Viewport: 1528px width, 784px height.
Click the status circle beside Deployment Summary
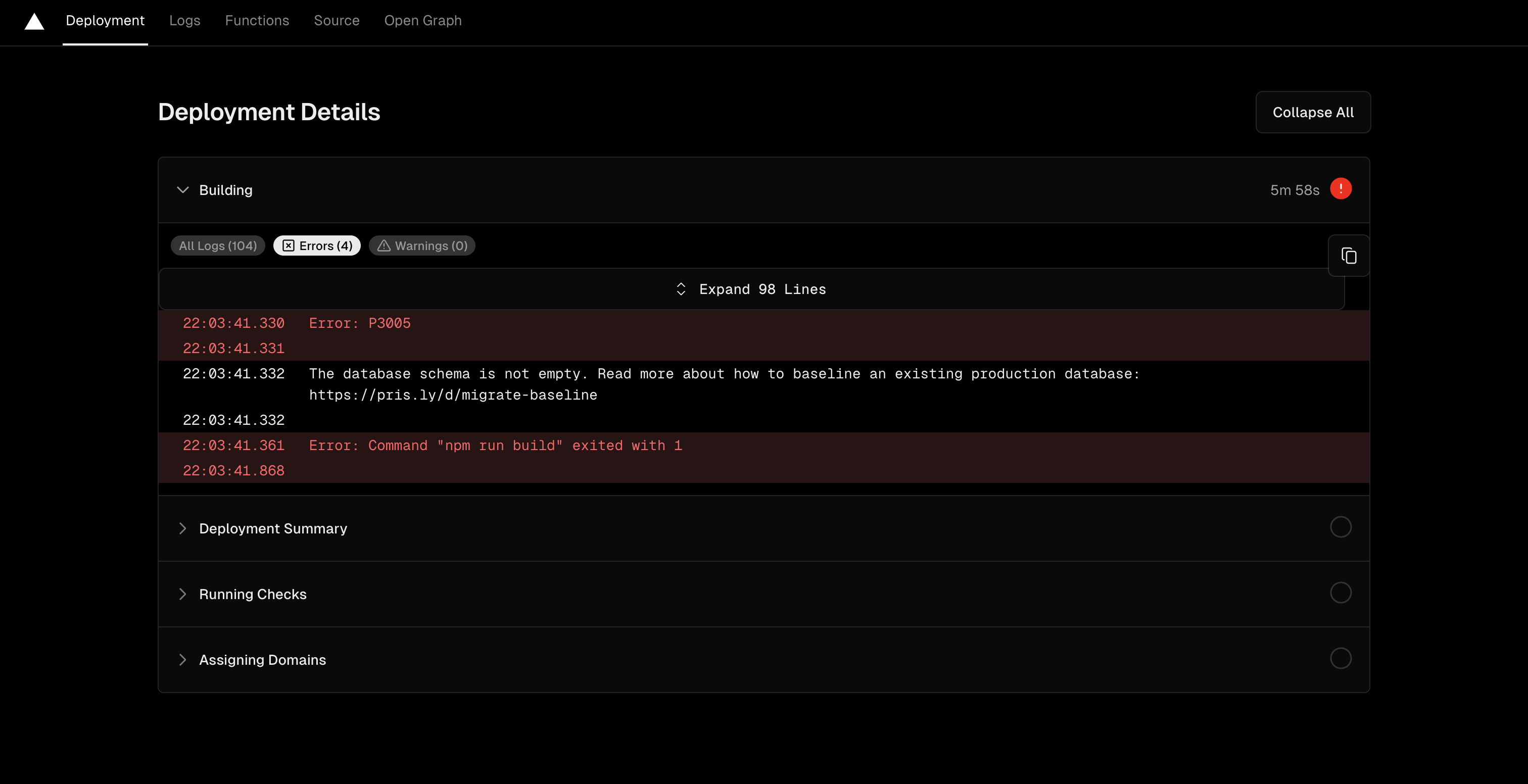tap(1341, 527)
